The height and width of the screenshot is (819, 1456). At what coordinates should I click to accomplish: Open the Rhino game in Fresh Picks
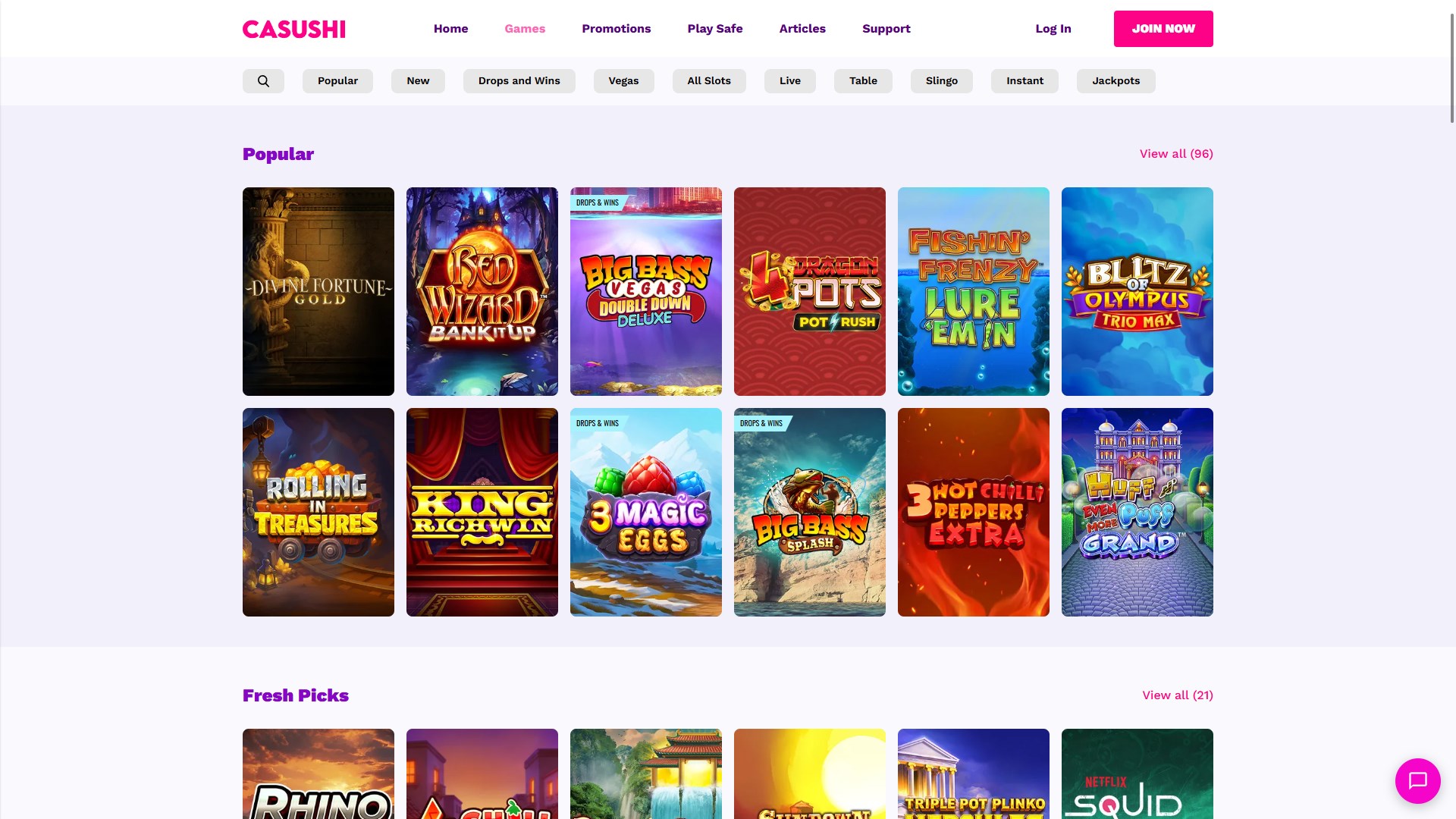coord(318,773)
